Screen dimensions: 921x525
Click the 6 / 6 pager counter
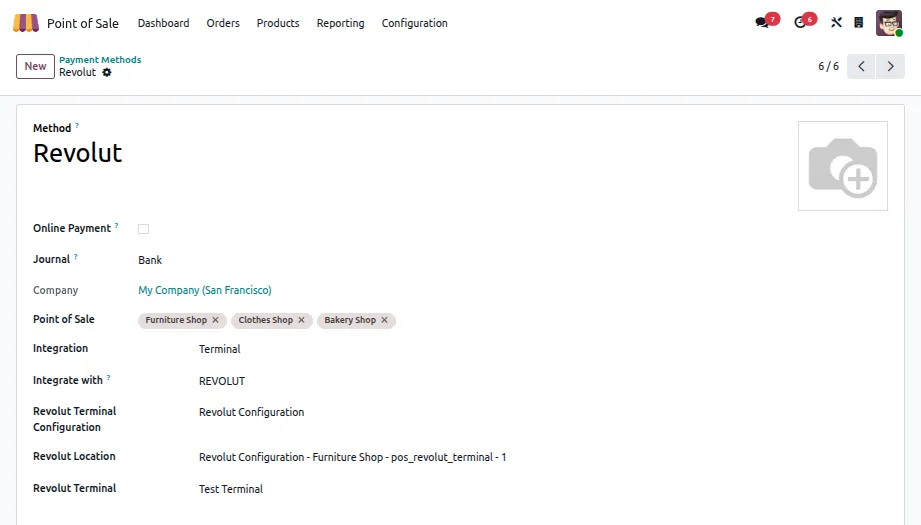pyautogui.click(x=828, y=66)
